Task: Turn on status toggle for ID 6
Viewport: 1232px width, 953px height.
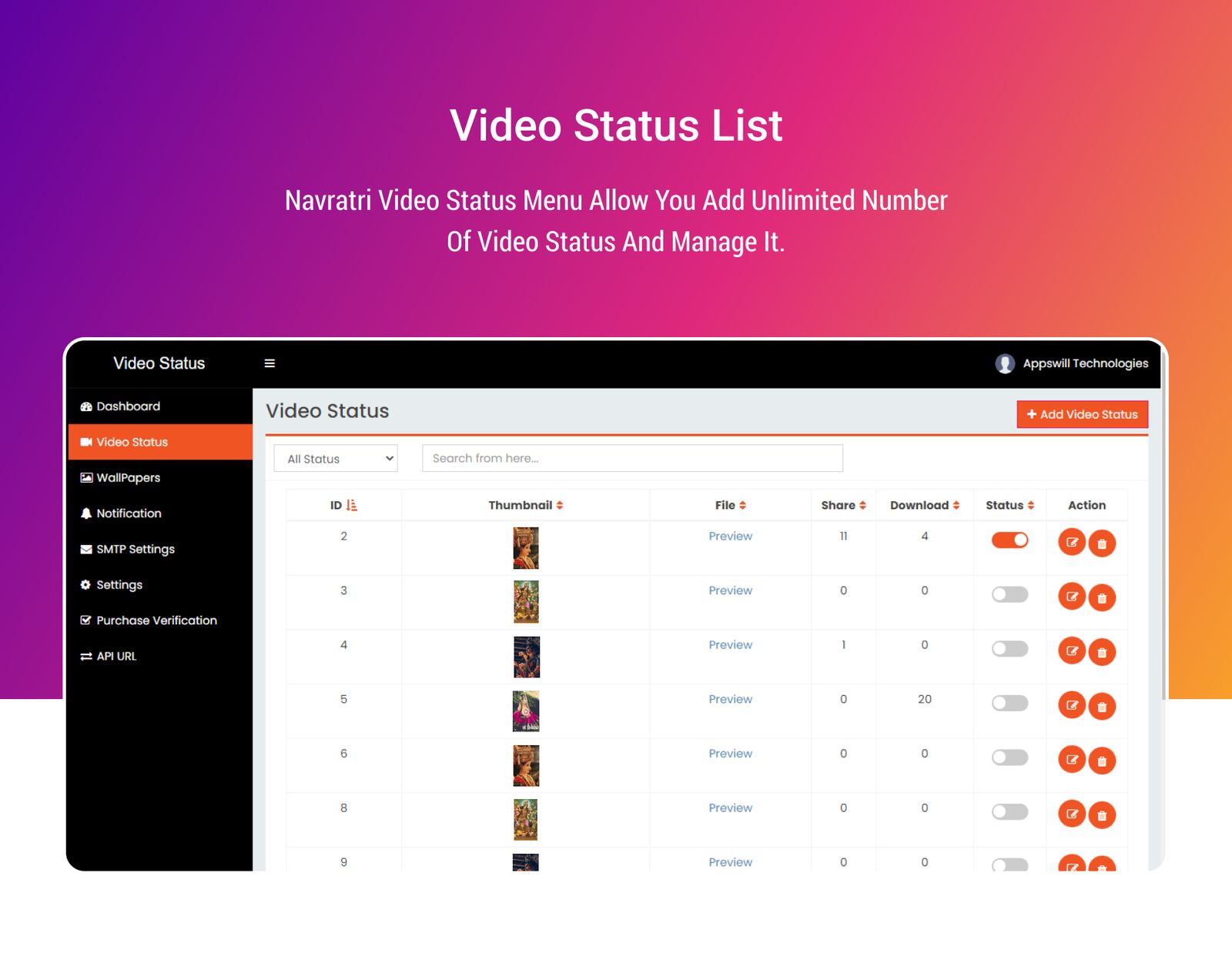Action: [1009, 757]
